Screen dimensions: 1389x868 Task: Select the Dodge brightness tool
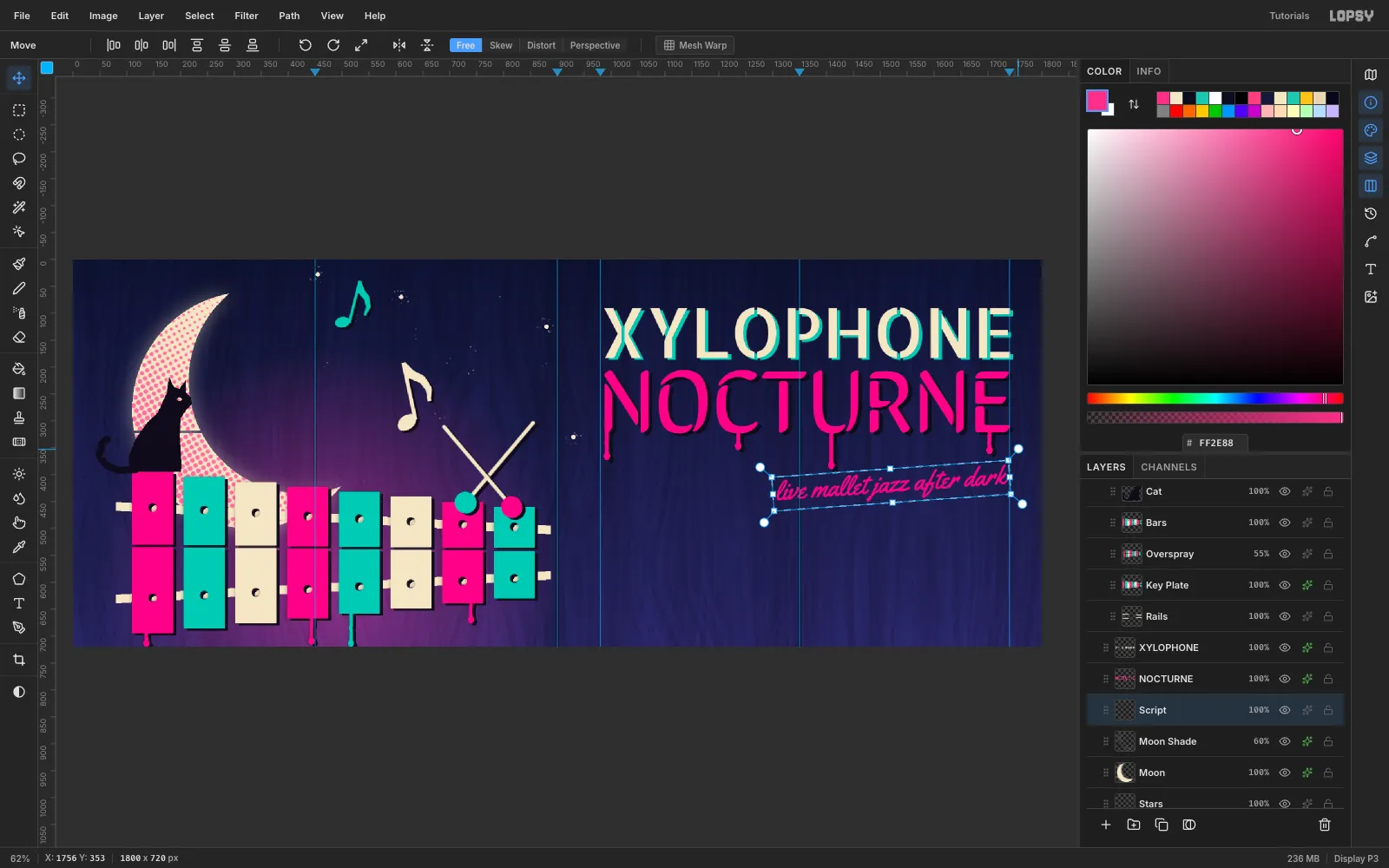pyautogui.click(x=19, y=474)
